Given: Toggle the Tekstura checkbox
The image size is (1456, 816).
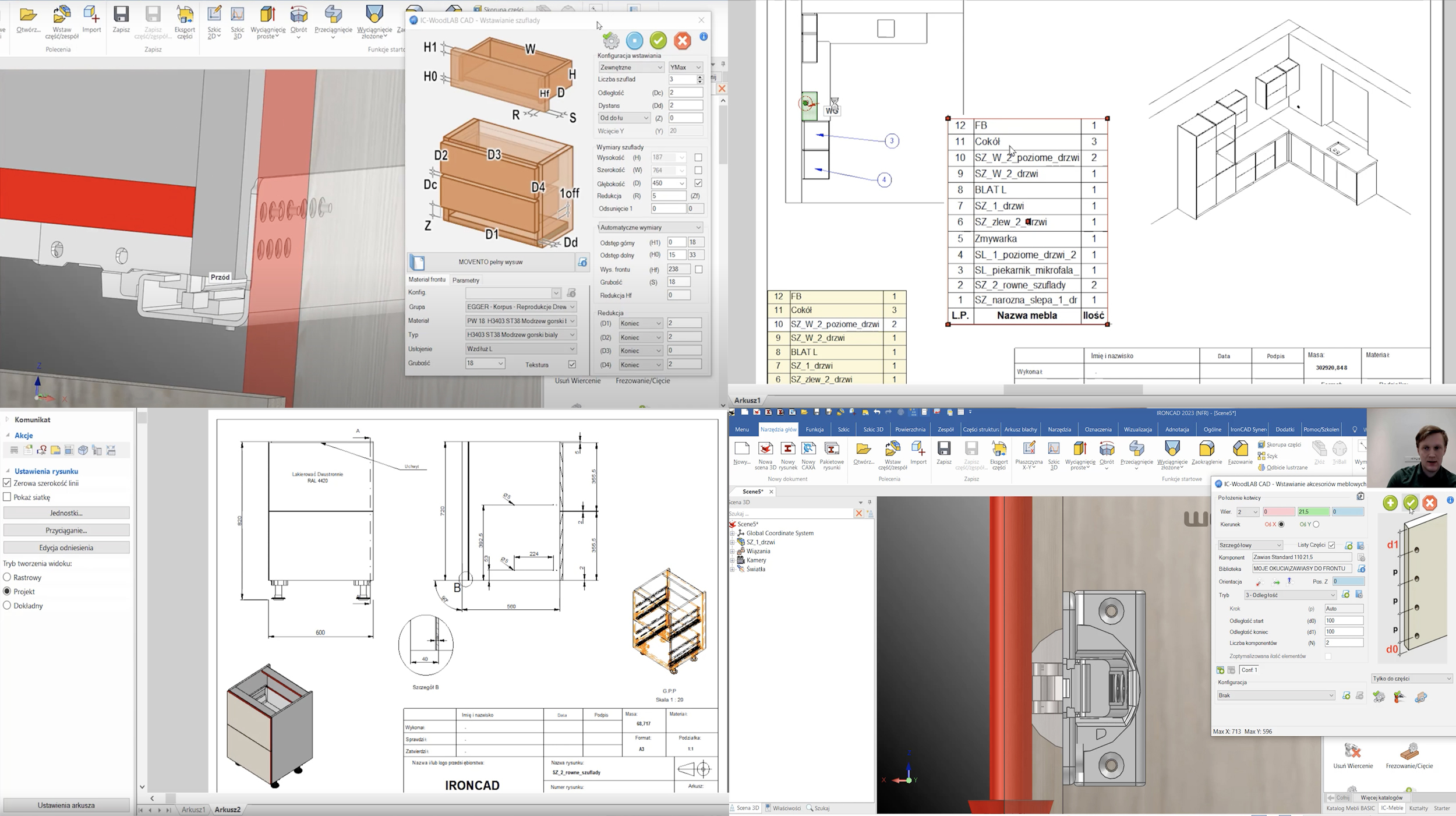Looking at the screenshot, I should tap(572, 365).
